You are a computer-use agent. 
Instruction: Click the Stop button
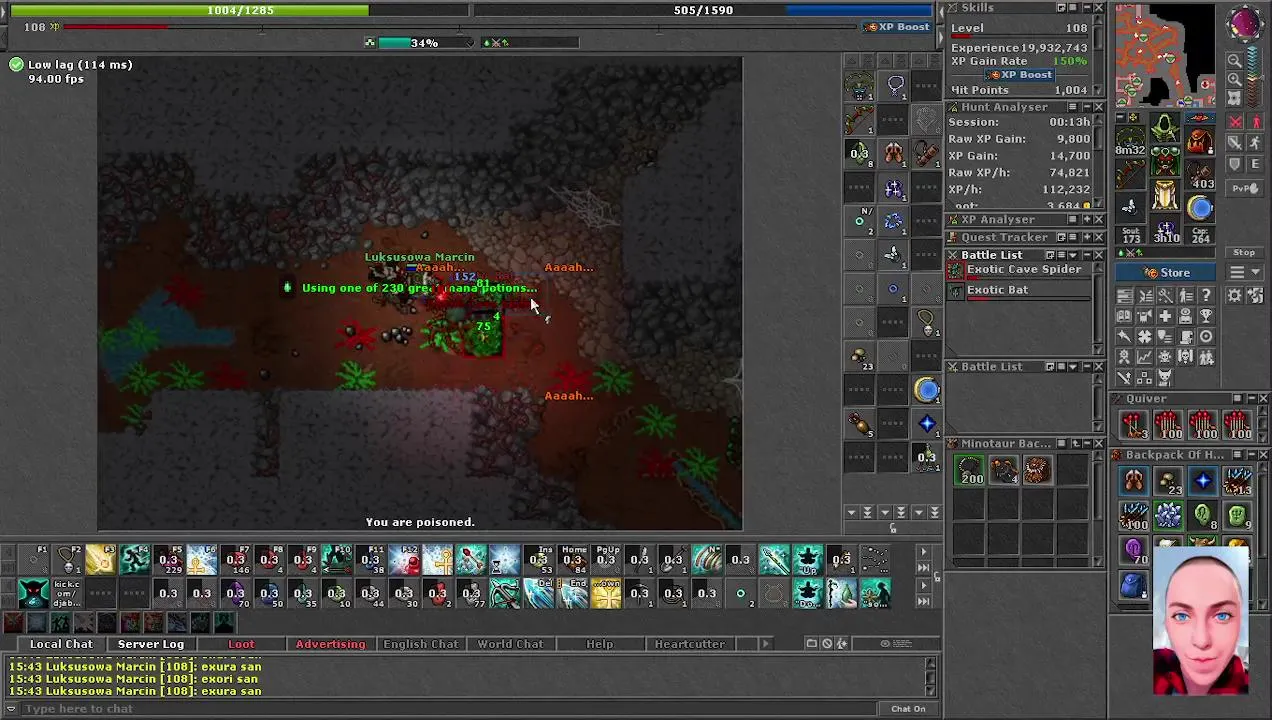(1244, 252)
